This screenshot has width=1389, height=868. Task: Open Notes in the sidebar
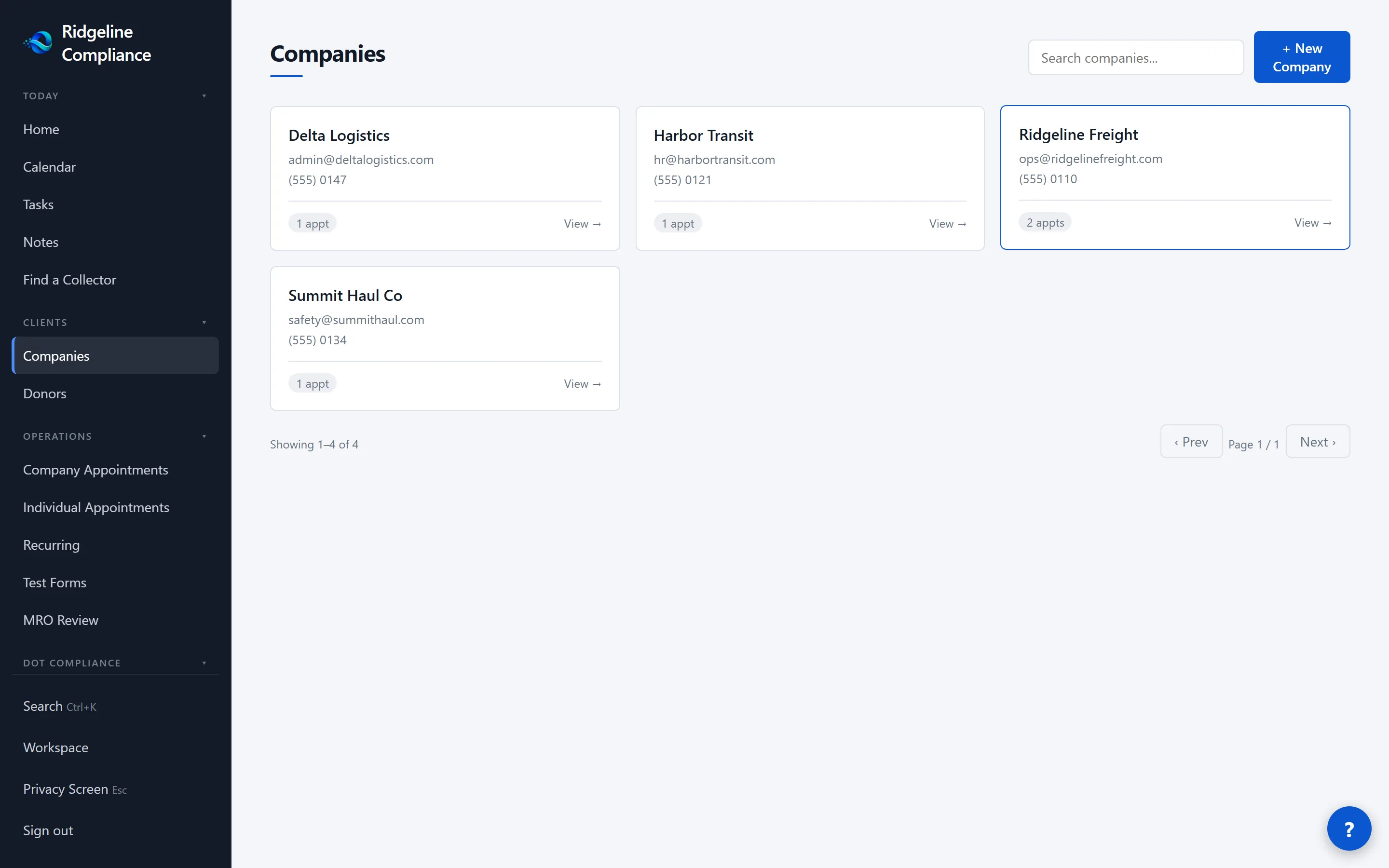[x=115, y=242]
